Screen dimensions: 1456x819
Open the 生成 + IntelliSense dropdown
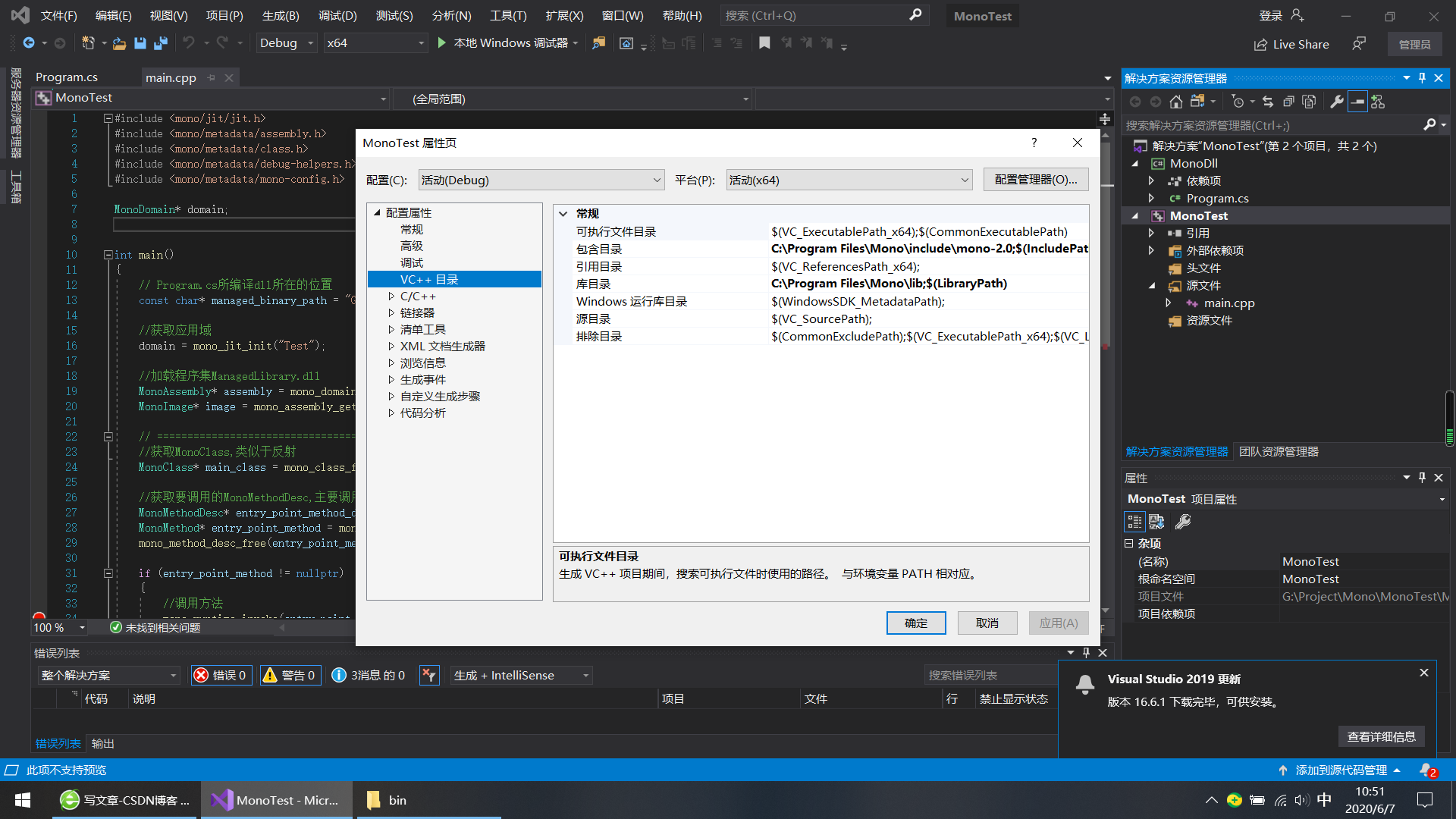pos(522,675)
